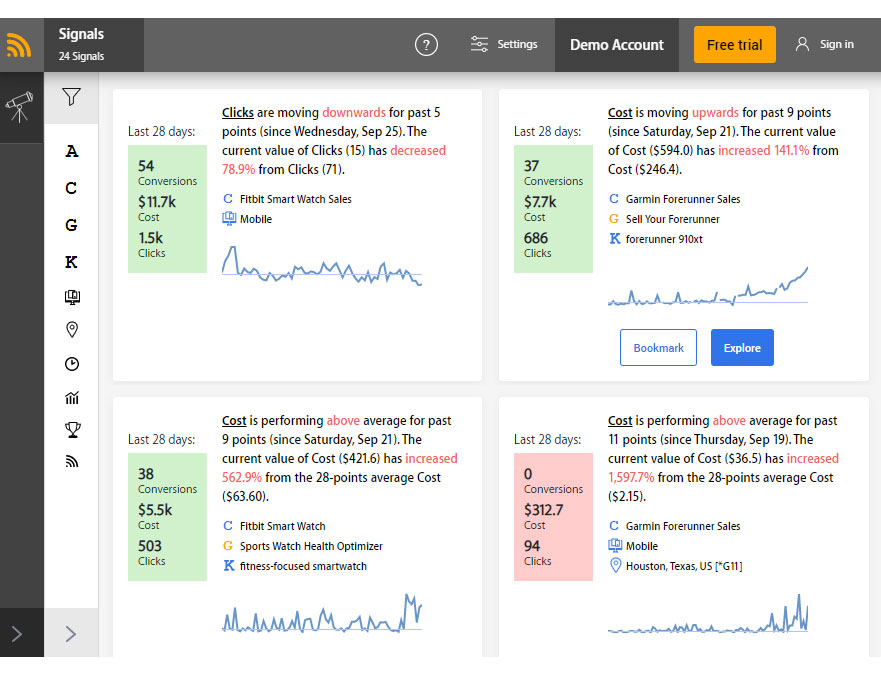This screenshot has width=881, height=677.
Task: Click the Cost link in the 1,597.7% signal
Action: 620,420
